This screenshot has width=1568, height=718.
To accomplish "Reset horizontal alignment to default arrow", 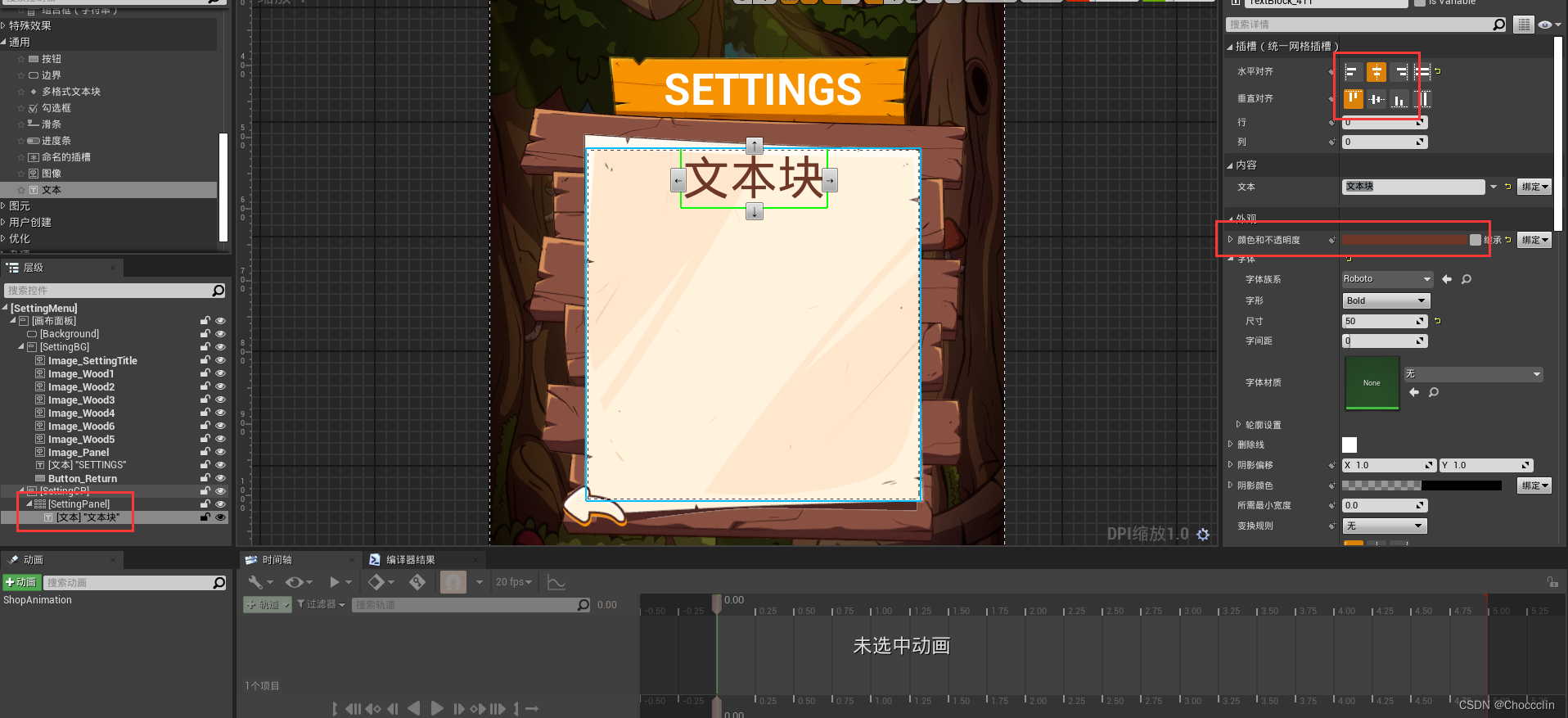I will click(x=1438, y=71).
